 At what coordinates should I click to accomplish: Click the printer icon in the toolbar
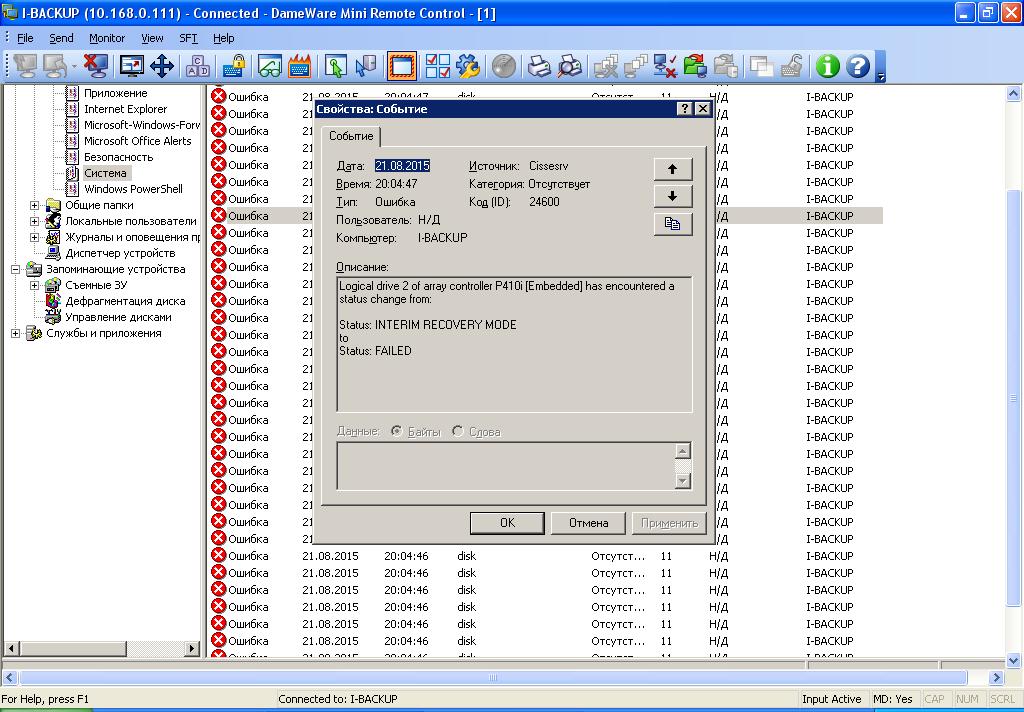coord(539,66)
